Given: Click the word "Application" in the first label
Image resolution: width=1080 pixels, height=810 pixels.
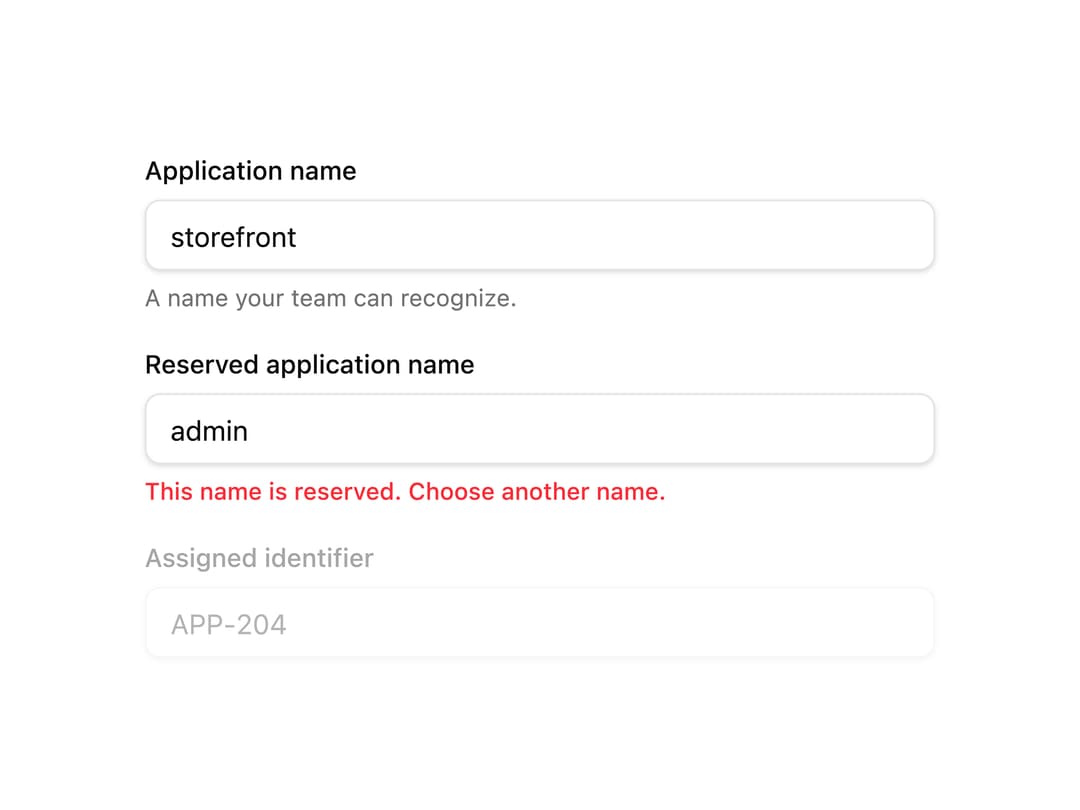Looking at the screenshot, I should [214, 171].
